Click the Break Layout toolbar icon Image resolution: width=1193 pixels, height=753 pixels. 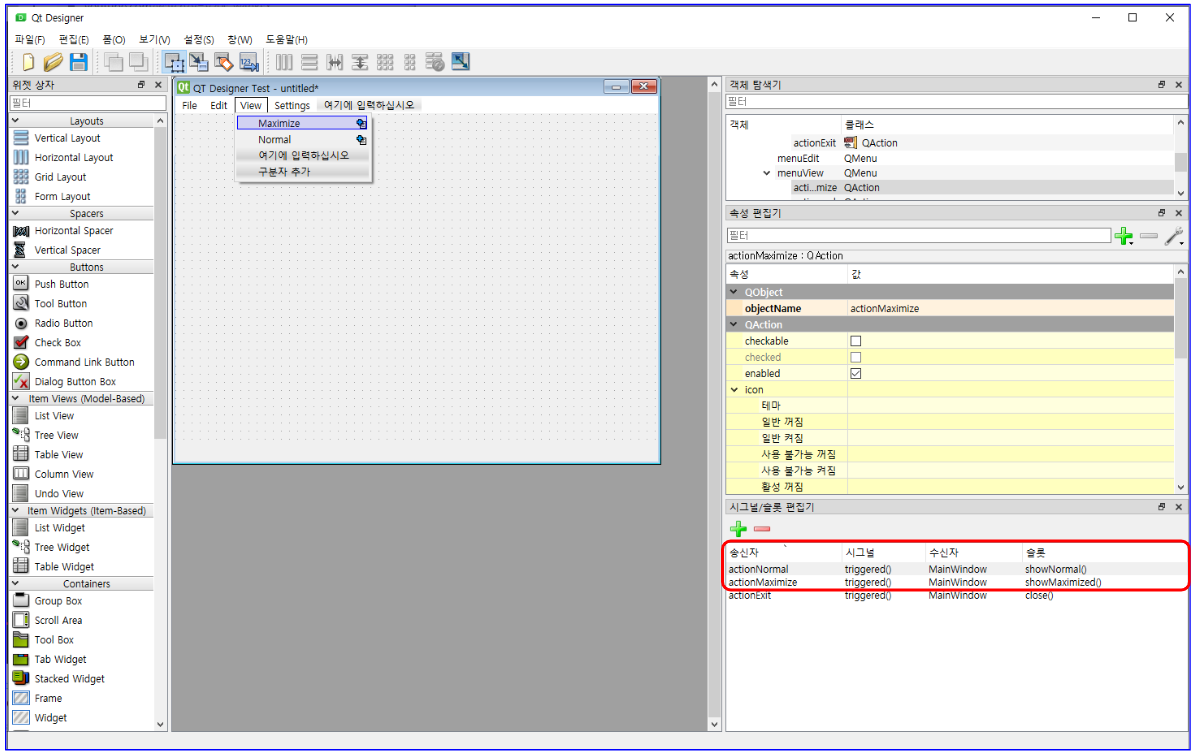434,62
